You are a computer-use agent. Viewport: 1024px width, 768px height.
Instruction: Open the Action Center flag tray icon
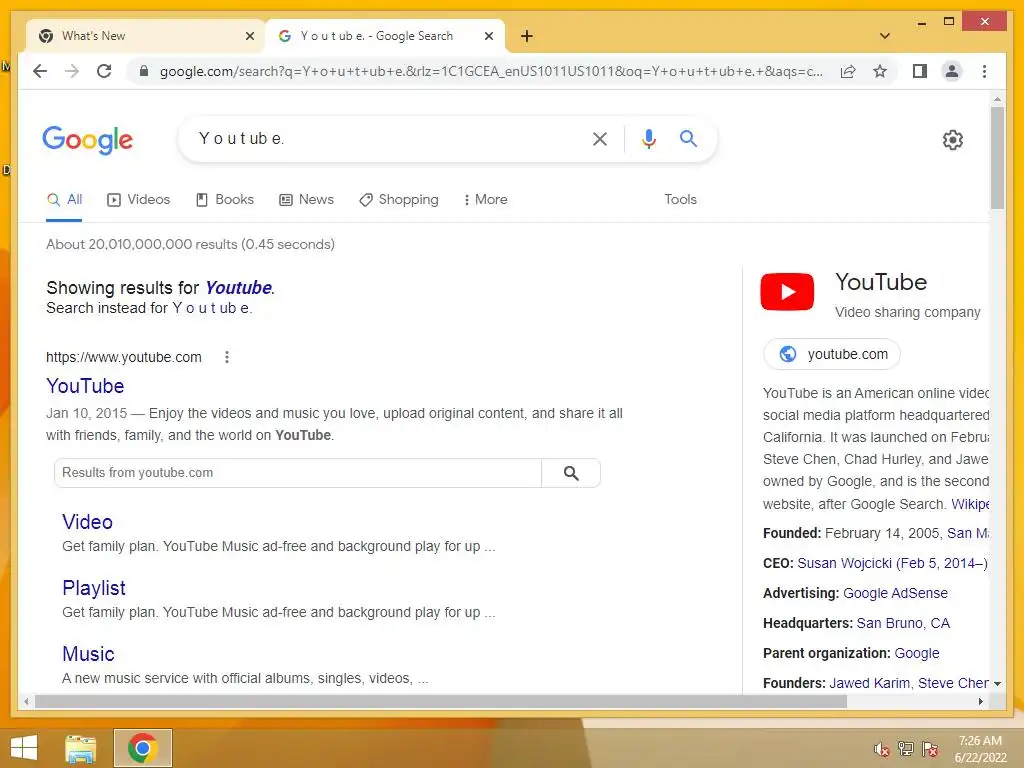[930, 749]
